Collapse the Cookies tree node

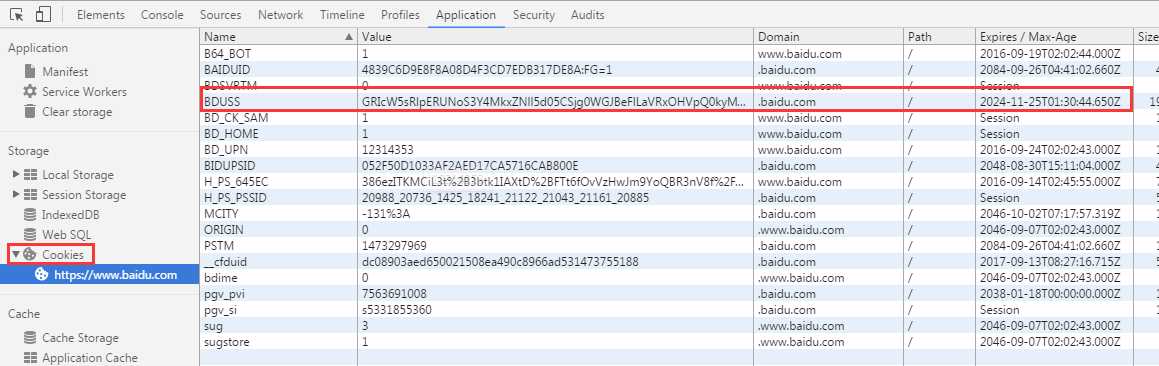16,254
